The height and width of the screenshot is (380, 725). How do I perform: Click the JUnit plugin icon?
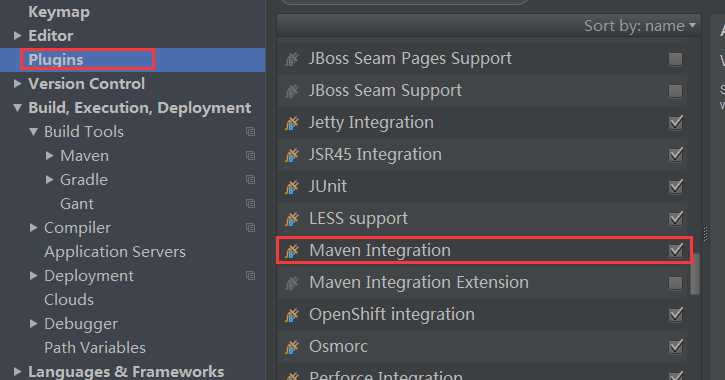292,187
